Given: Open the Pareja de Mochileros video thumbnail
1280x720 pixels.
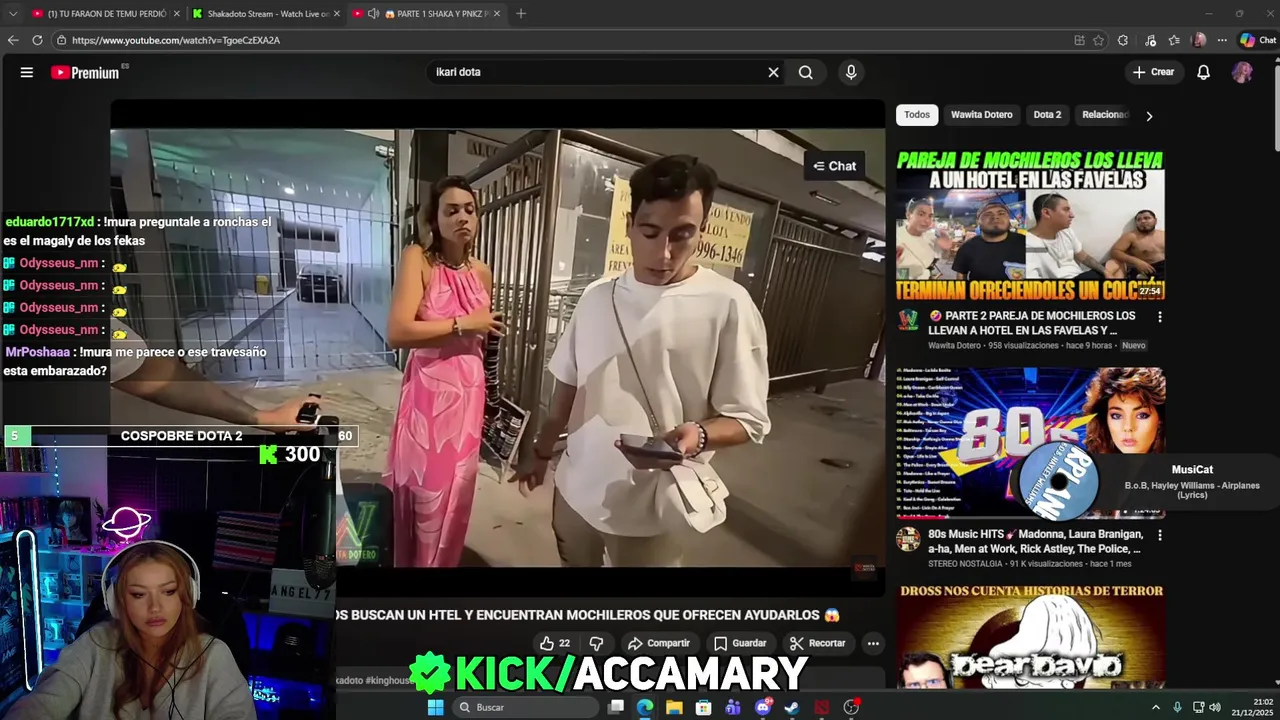Looking at the screenshot, I should 1030,225.
